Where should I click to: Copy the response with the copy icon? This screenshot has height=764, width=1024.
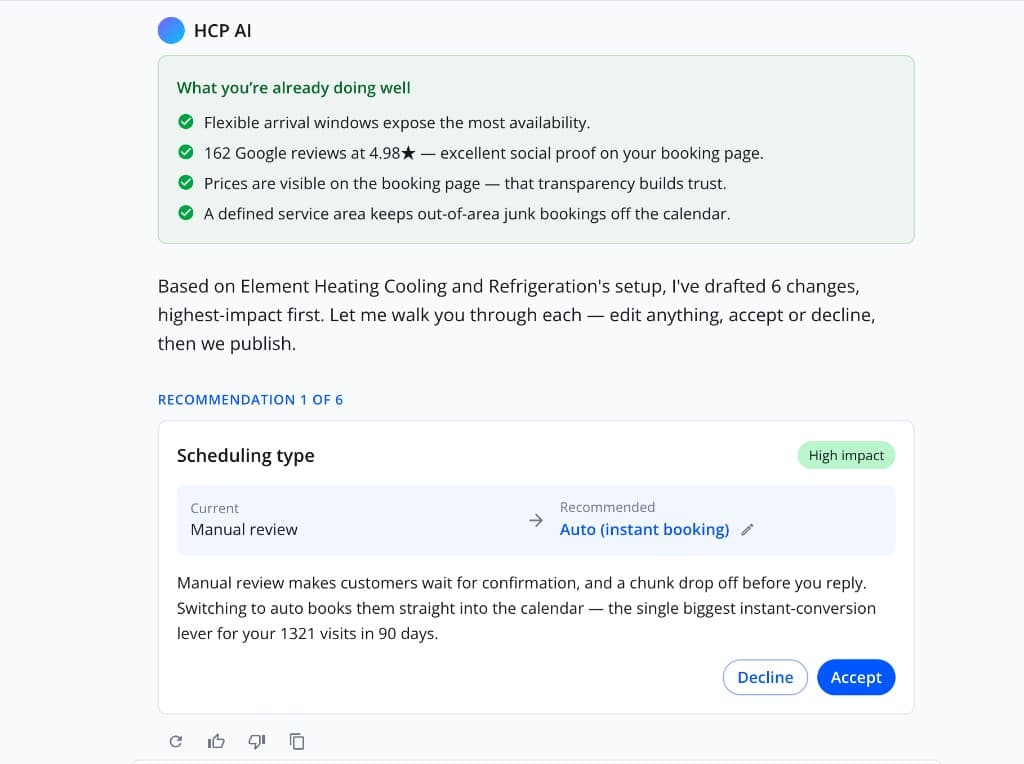click(x=297, y=741)
